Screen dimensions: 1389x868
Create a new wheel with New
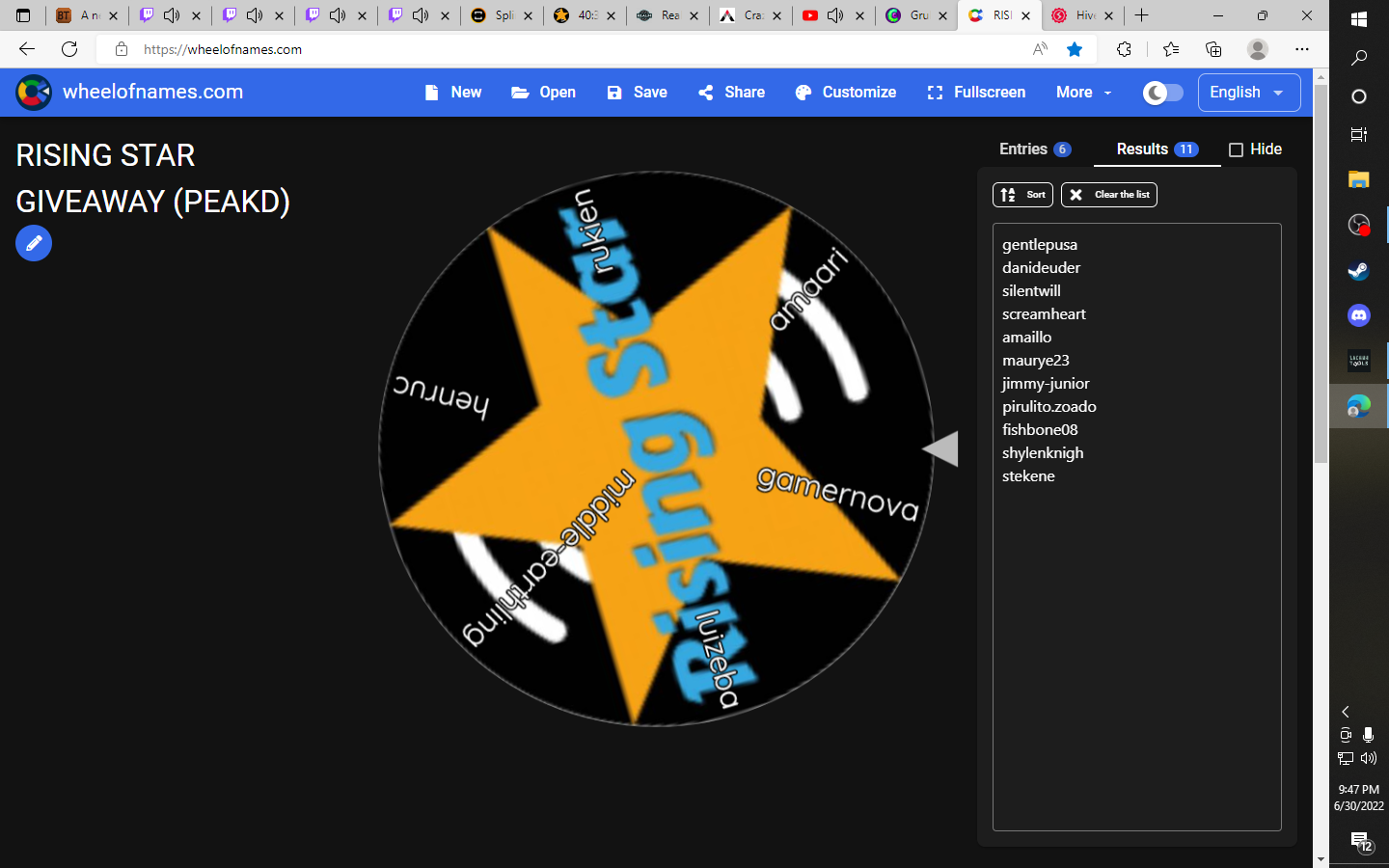coord(452,93)
